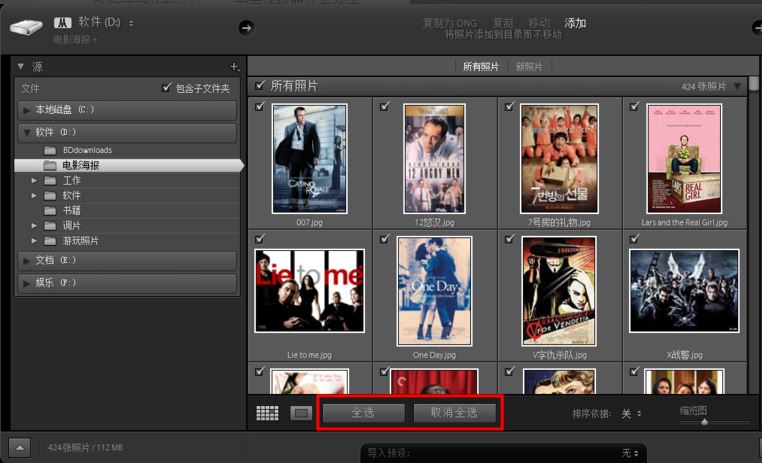The width and height of the screenshot is (762, 463).
Task: Click the upward triangle button at bottom left
Action: pos(19,447)
